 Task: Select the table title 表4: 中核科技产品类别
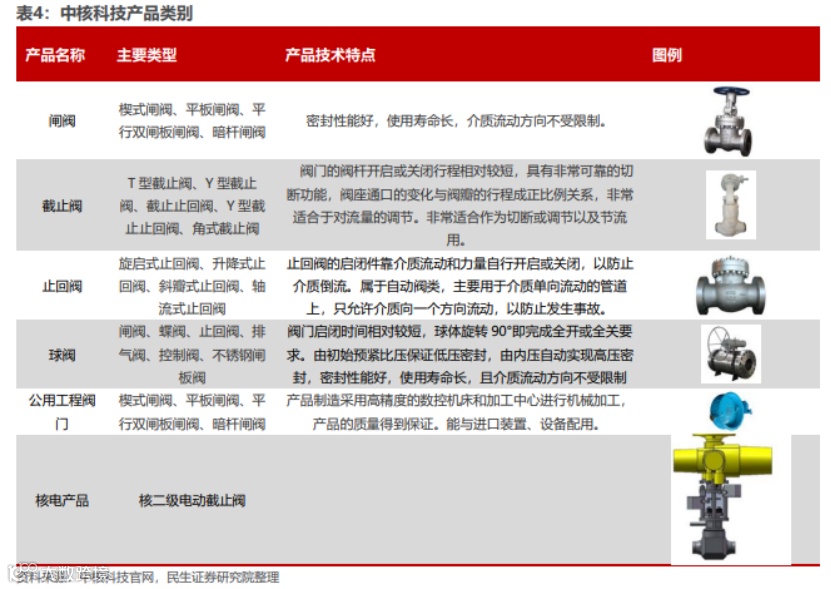coord(104,13)
